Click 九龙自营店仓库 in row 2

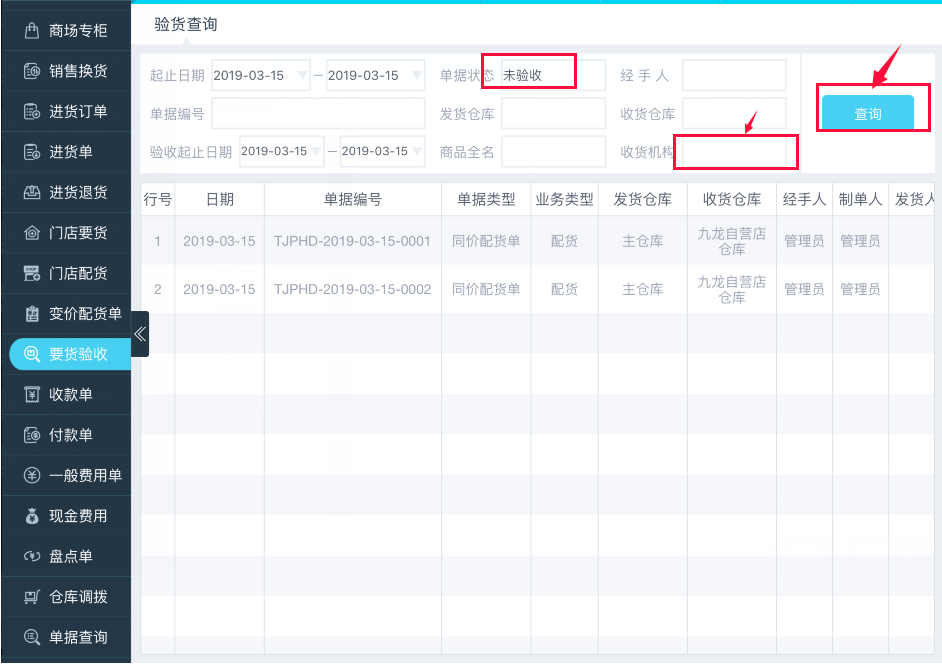tap(732, 289)
